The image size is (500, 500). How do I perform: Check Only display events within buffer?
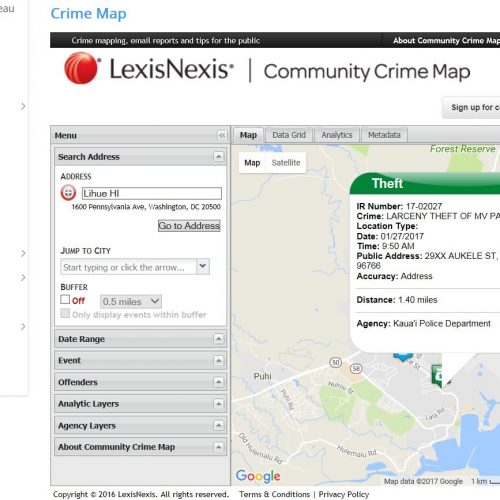65,313
